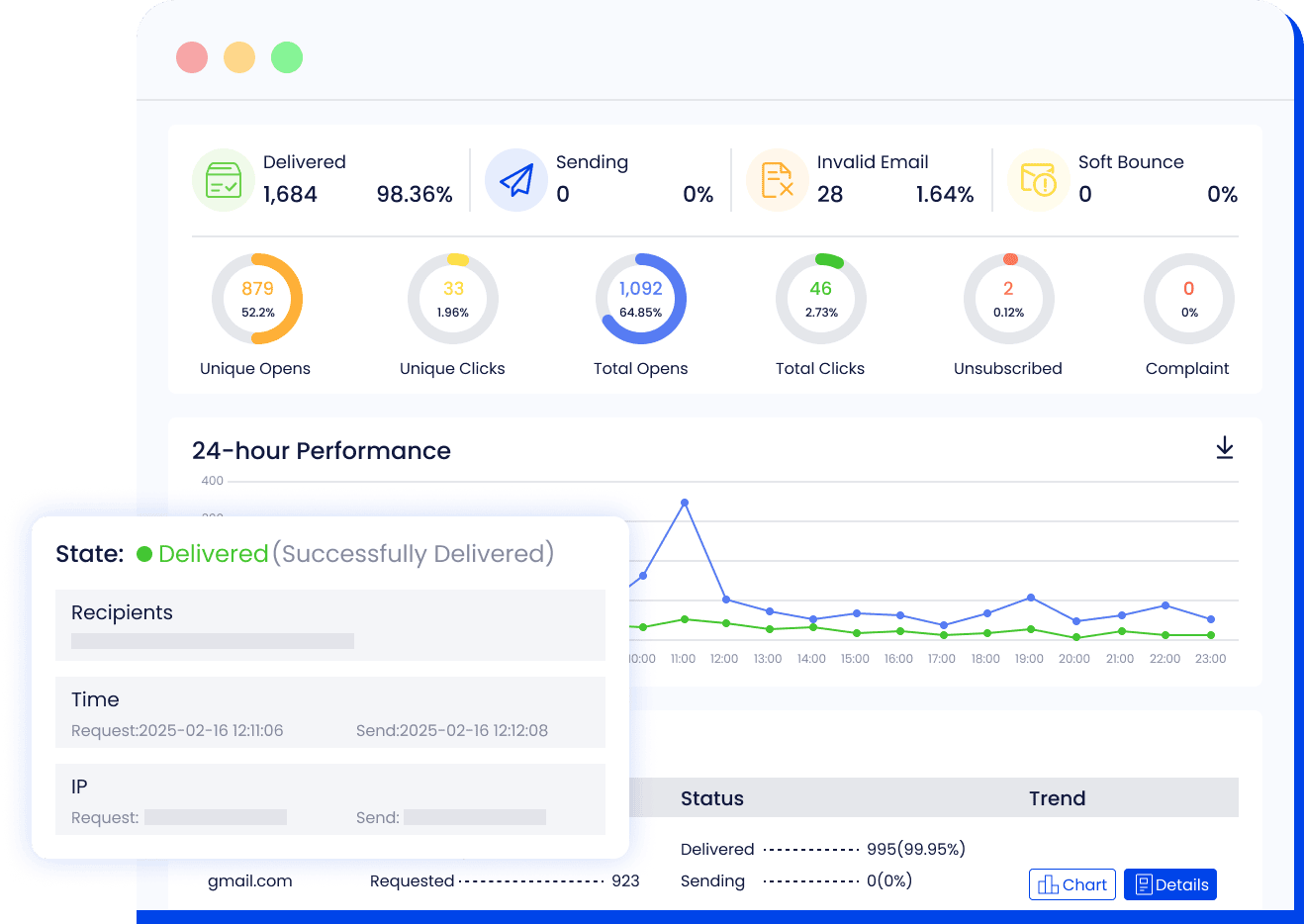Click the Invalid Email count 28

tap(830, 194)
